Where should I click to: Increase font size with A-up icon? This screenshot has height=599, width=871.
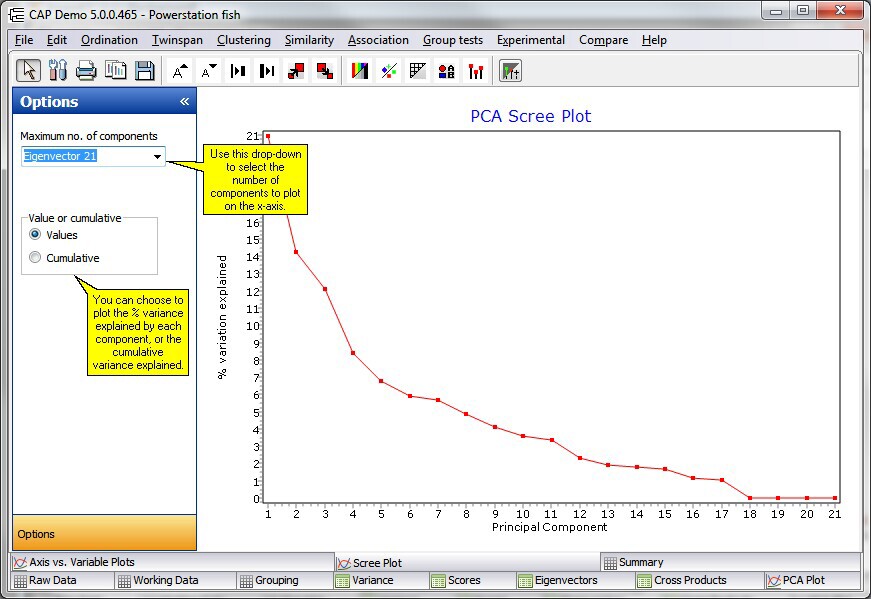click(x=179, y=71)
